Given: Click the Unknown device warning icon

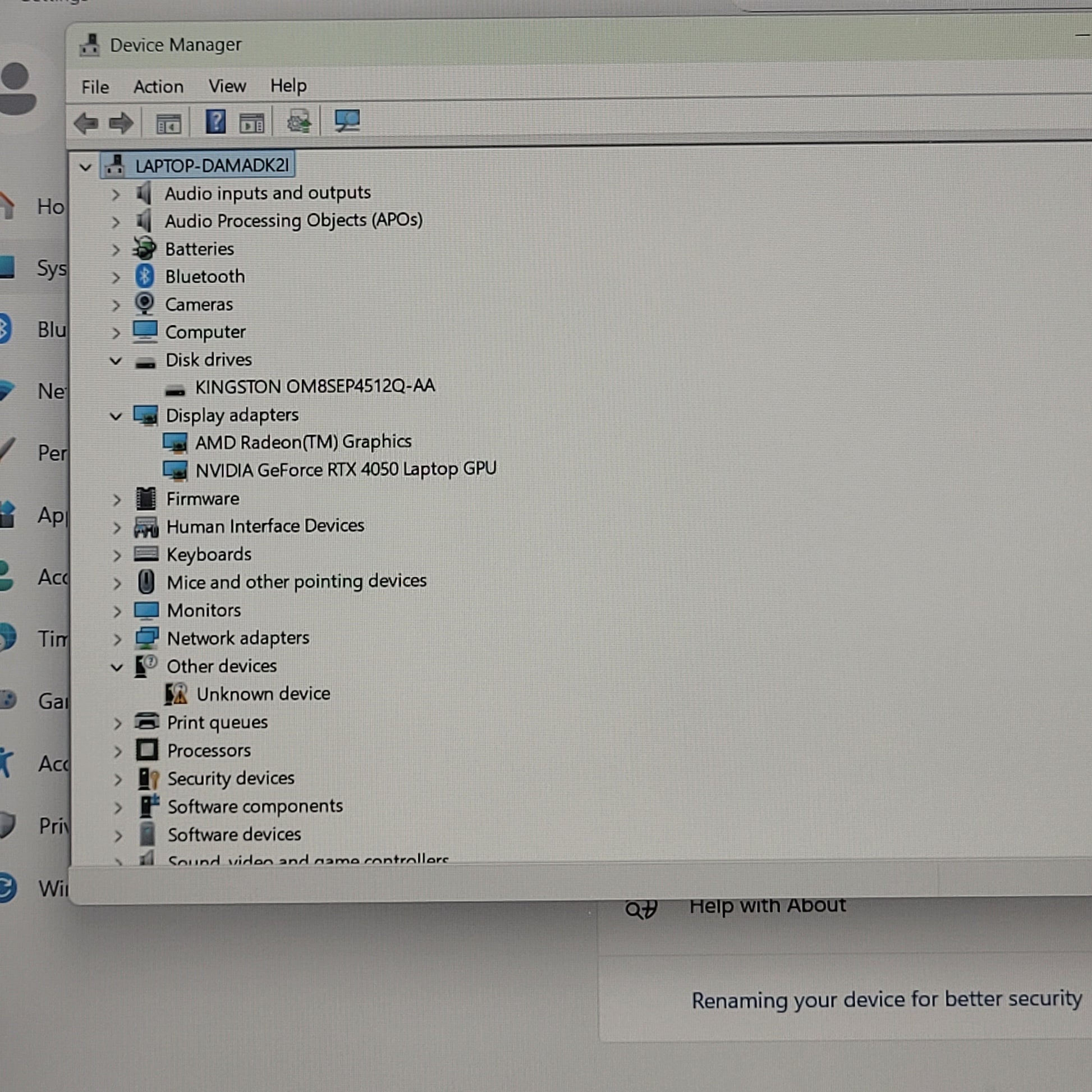Looking at the screenshot, I should click(x=176, y=694).
